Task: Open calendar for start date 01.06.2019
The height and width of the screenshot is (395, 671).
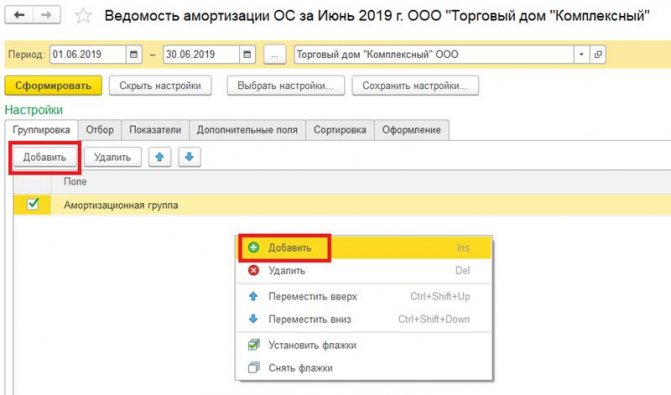Action: (x=134, y=54)
